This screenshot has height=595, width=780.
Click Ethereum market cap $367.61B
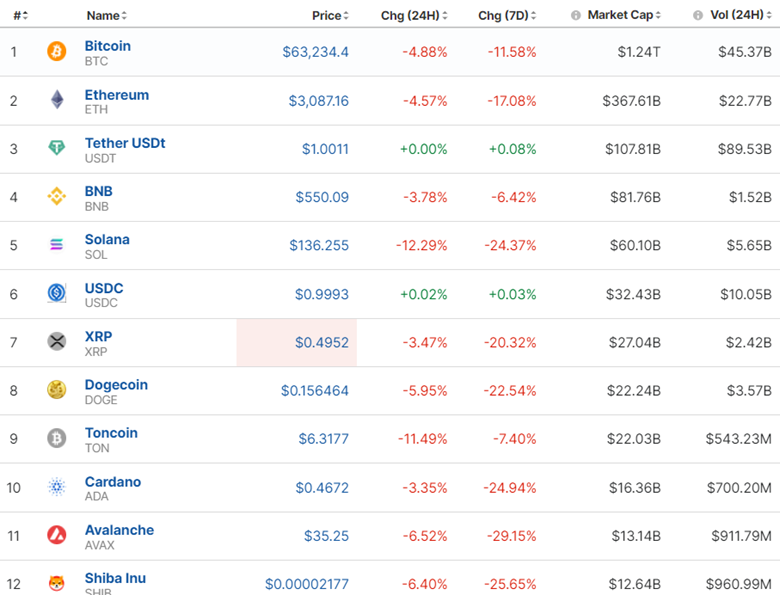(x=632, y=100)
